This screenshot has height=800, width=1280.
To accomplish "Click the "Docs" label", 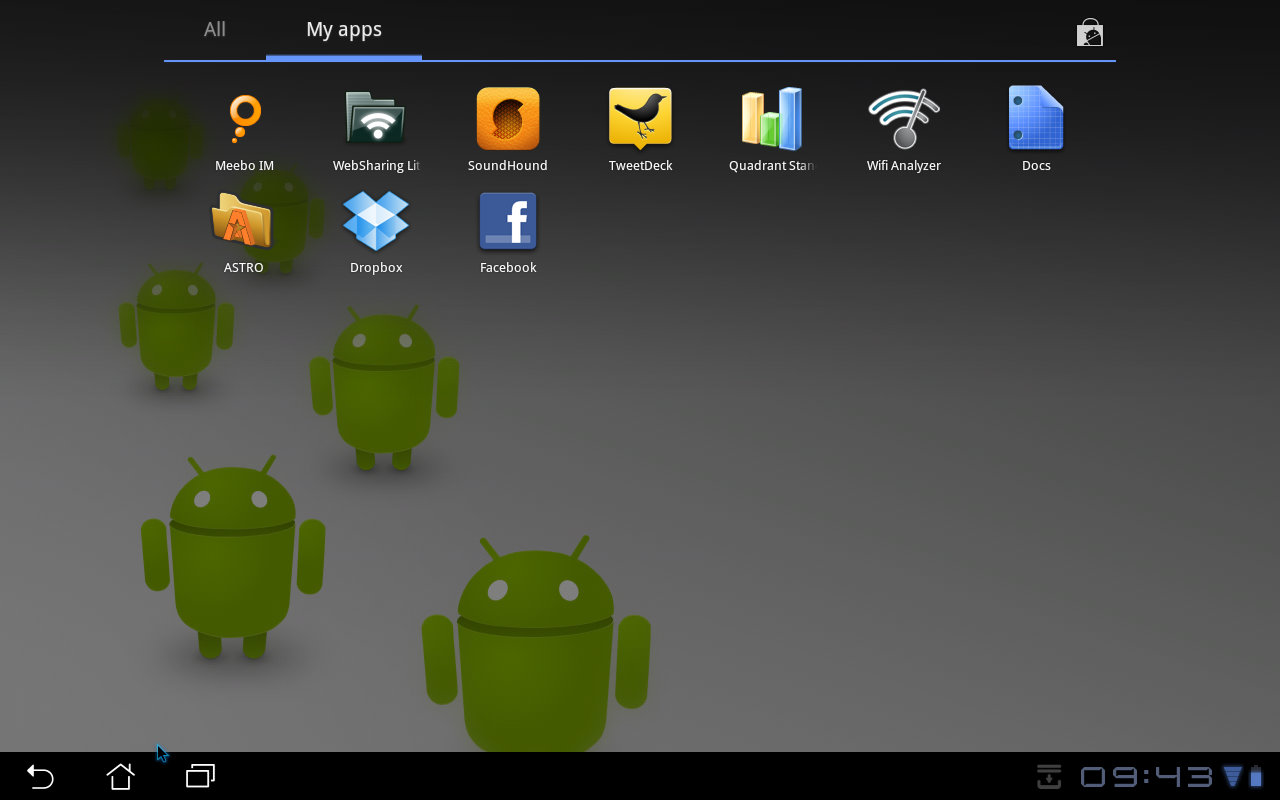I will click(x=1036, y=166).
